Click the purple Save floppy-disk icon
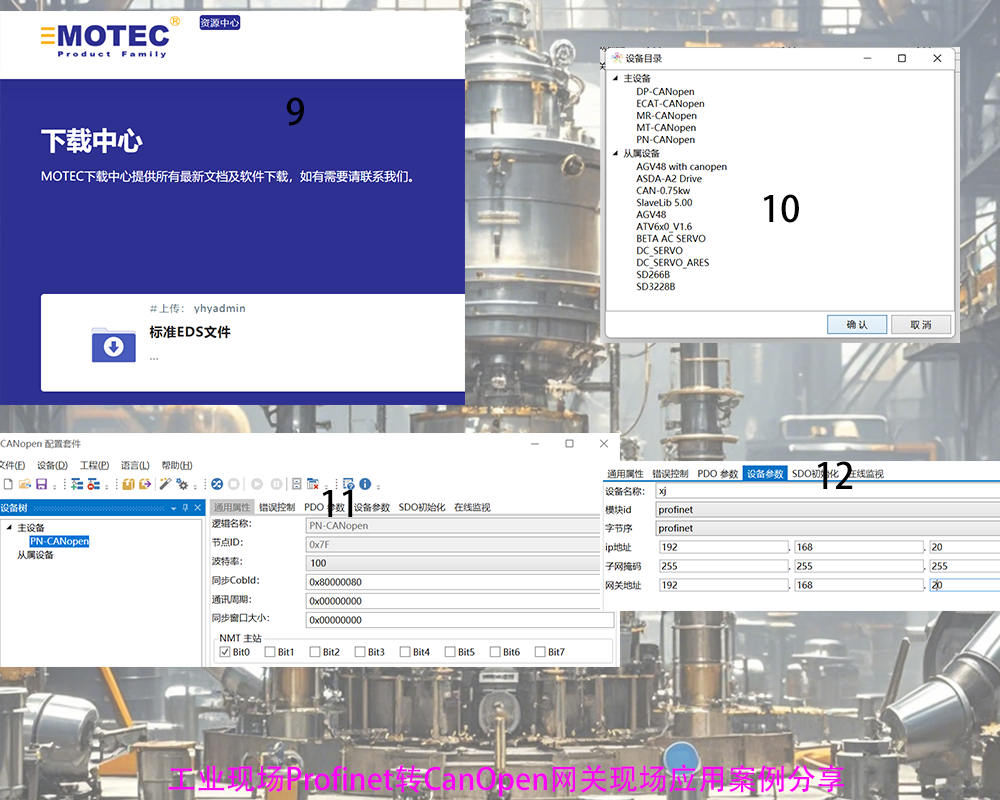The width and height of the screenshot is (1000, 800). pos(41,484)
